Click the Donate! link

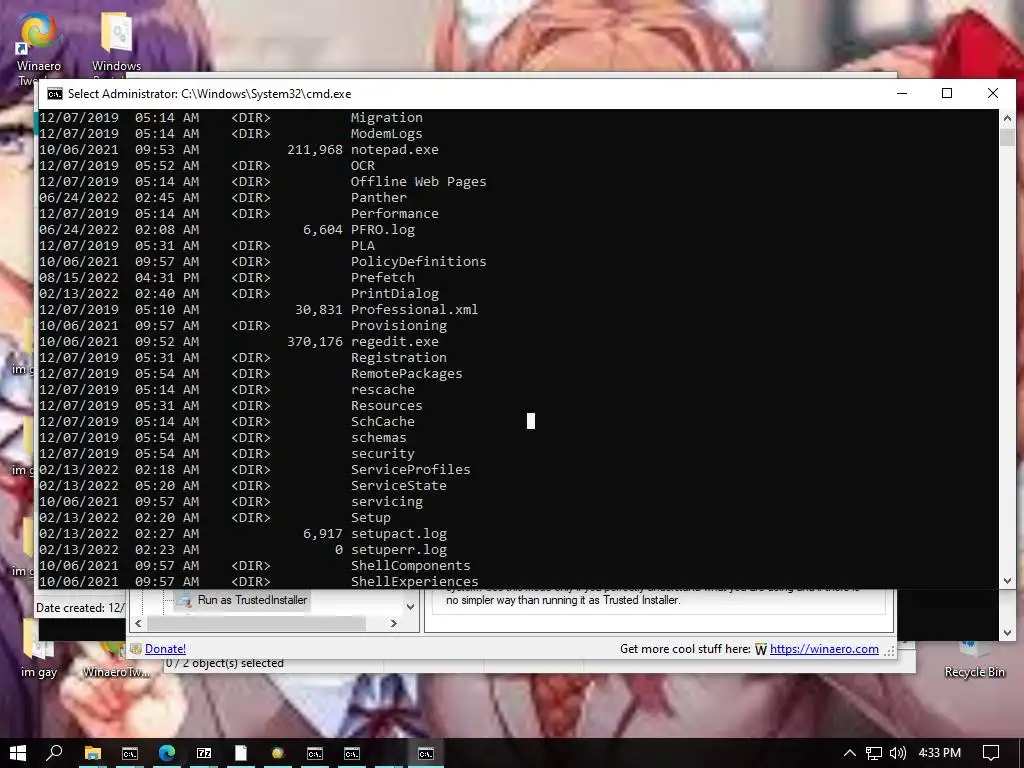click(x=165, y=648)
